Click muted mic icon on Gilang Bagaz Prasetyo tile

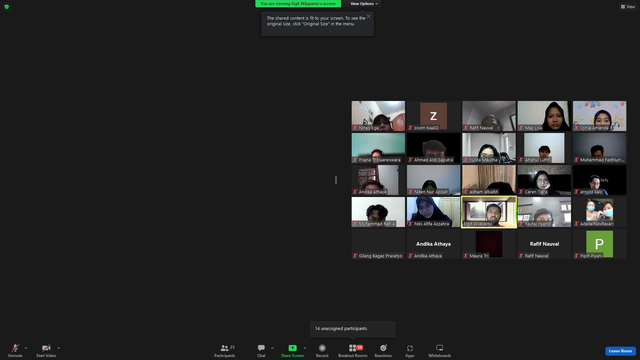(x=355, y=256)
